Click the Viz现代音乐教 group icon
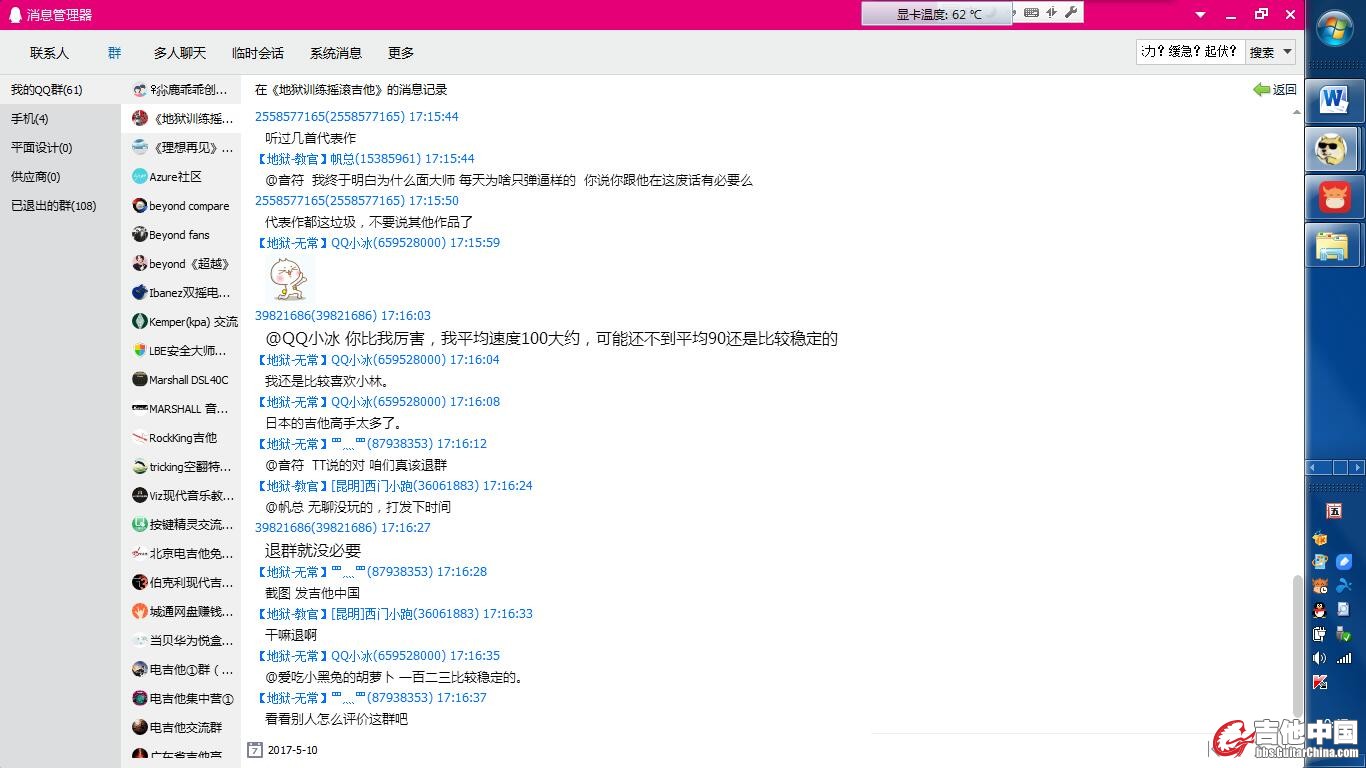This screenshot has width=1366, height=768. click(140, 495)
